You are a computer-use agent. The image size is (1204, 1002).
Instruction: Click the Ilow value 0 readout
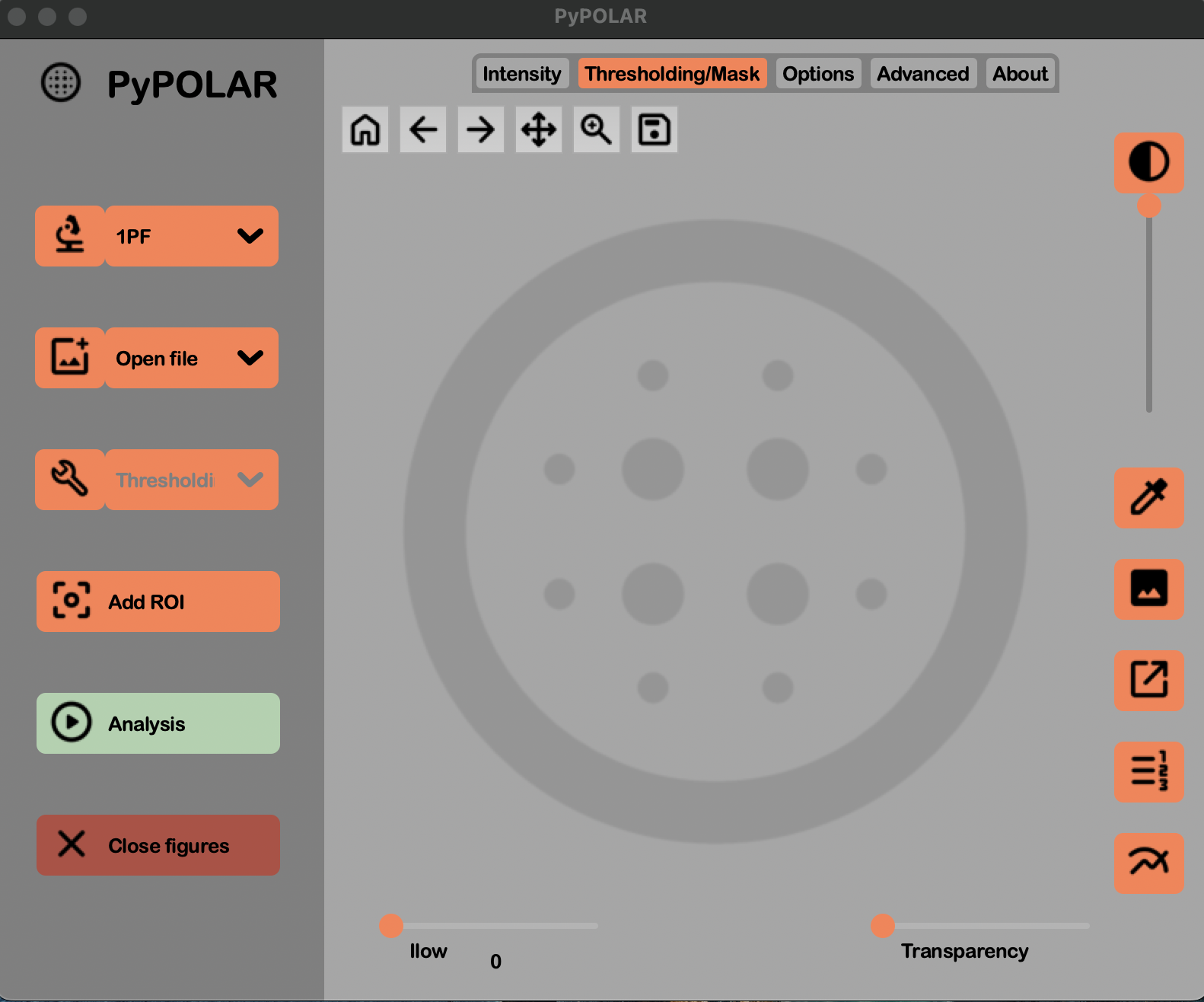[496, 962]
